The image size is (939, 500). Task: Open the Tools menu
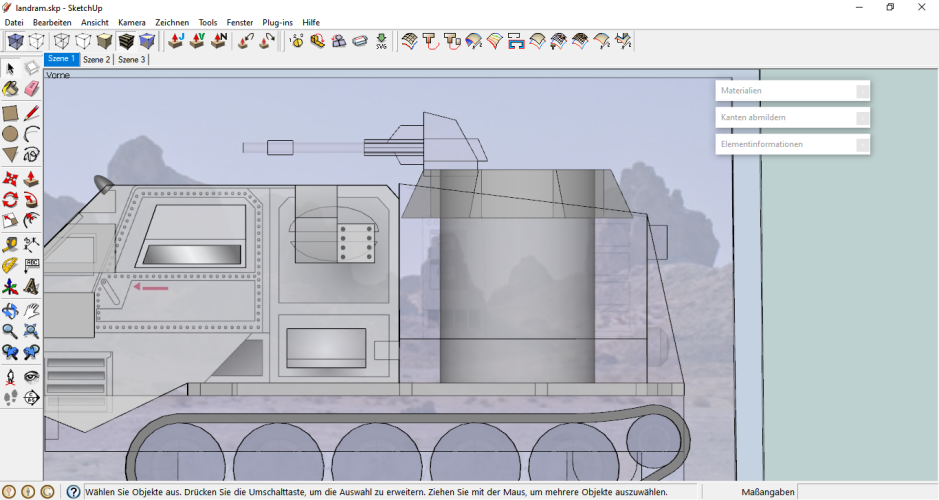pyautogui.click(x=208, y=22)
